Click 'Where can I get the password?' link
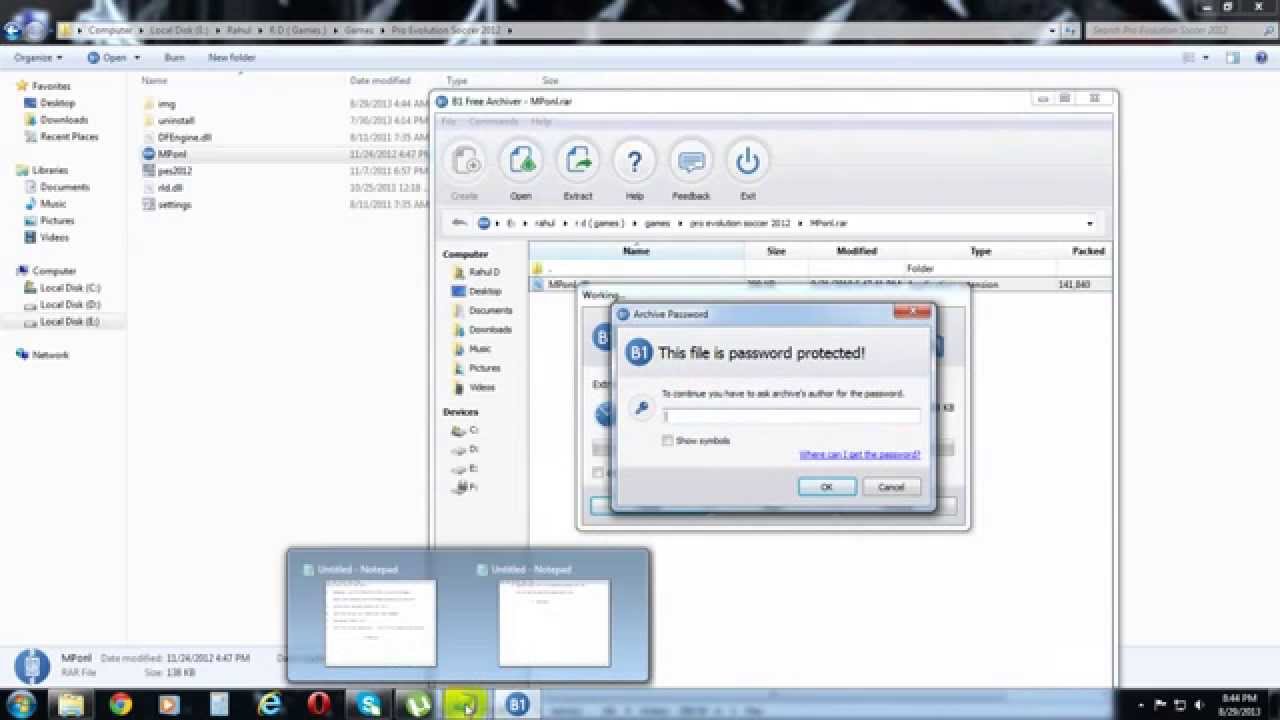This screenshot has height=720, width=1280. pos(859,454)
